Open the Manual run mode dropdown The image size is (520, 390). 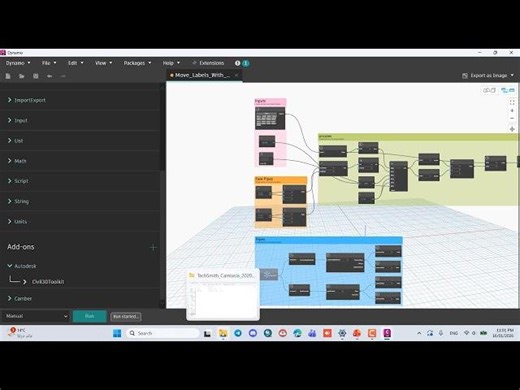(36, 316)
